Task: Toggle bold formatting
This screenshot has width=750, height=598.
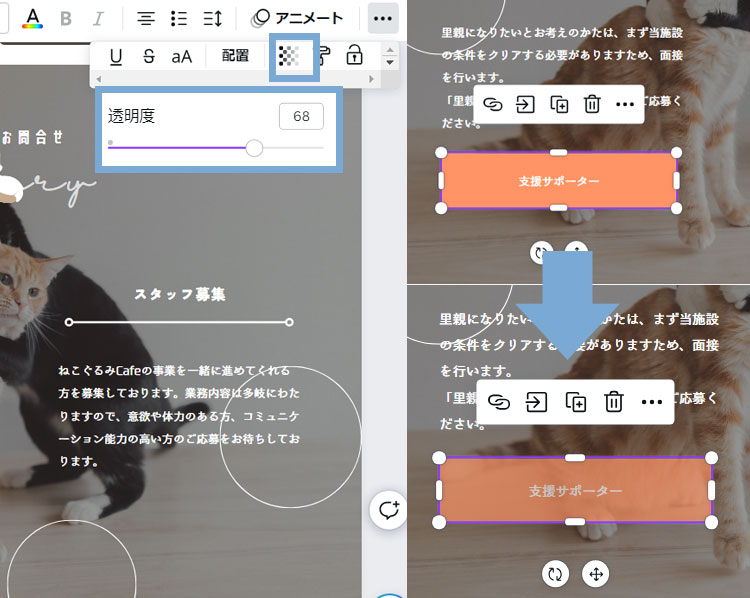Action: click(x=66, y=19)
